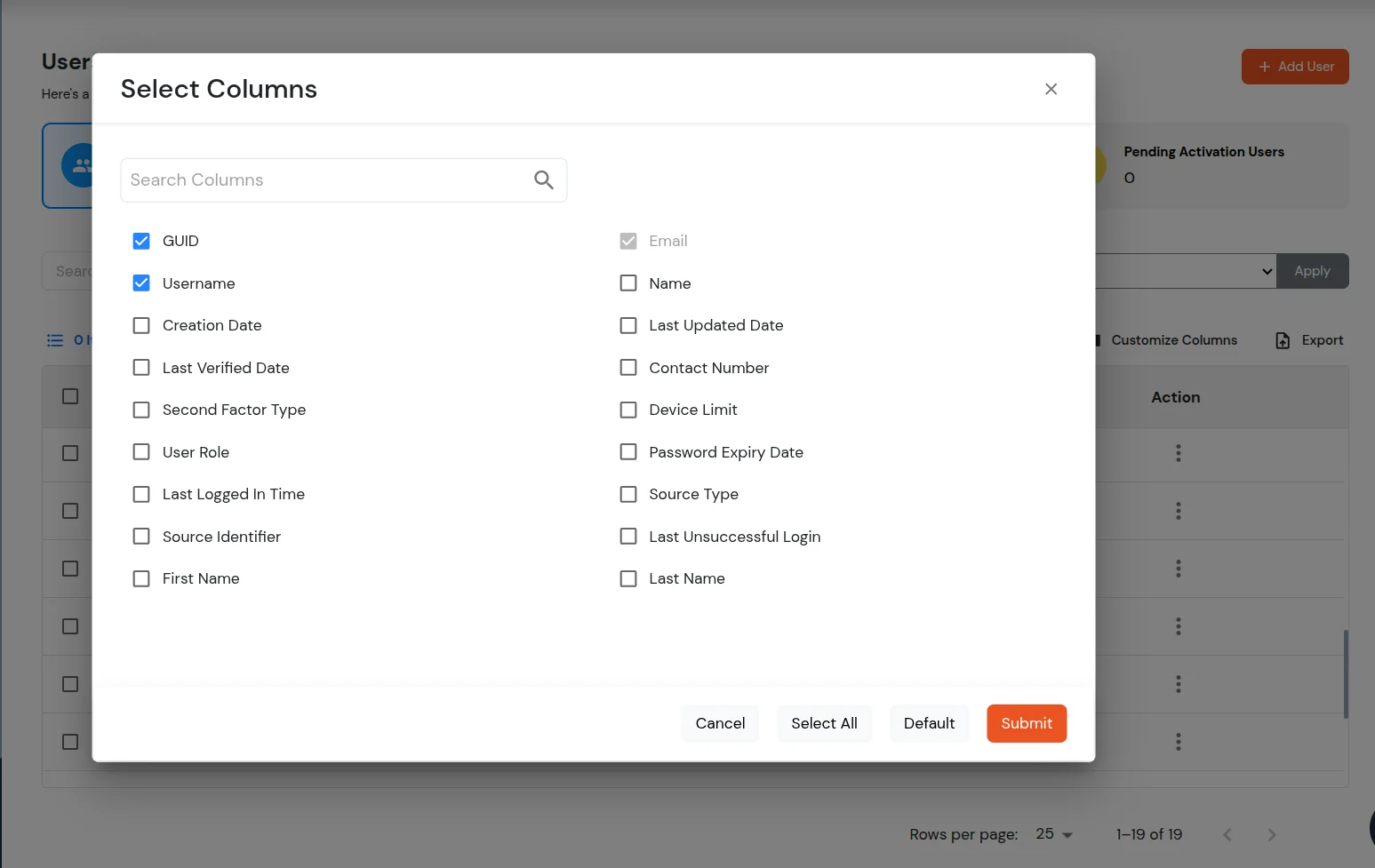Go to the next page with right chevron
Image resolution: width=1375 pixels, height=868 pixels.
coord(1272,834)
